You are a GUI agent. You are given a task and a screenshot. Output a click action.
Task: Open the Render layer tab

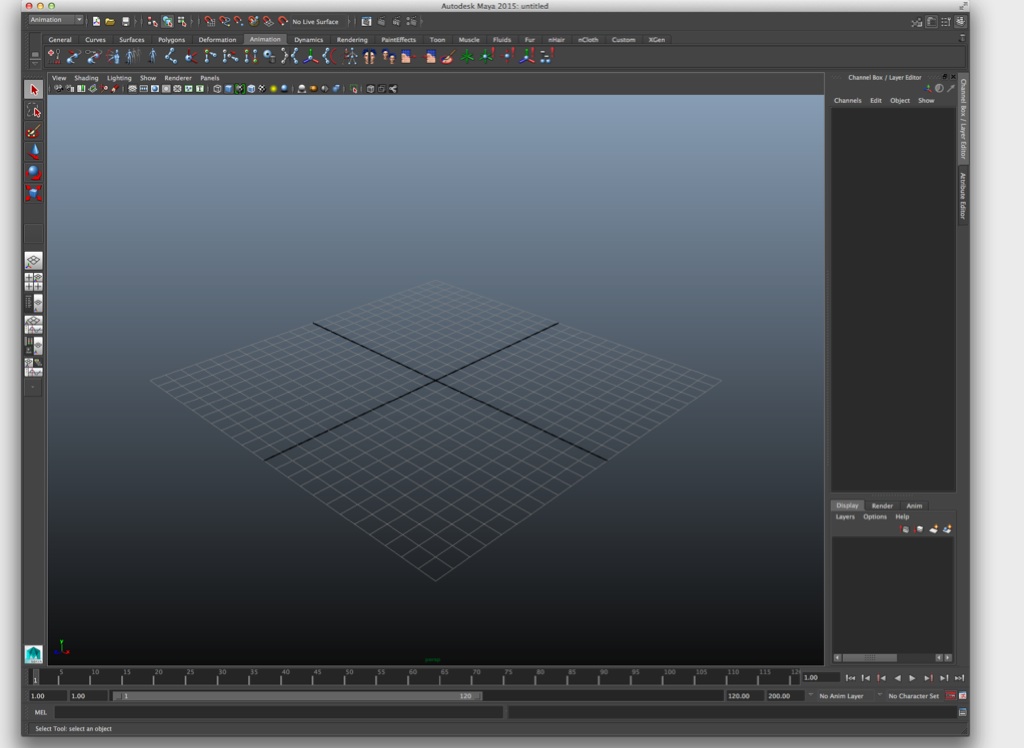click(x=882, y=506)
